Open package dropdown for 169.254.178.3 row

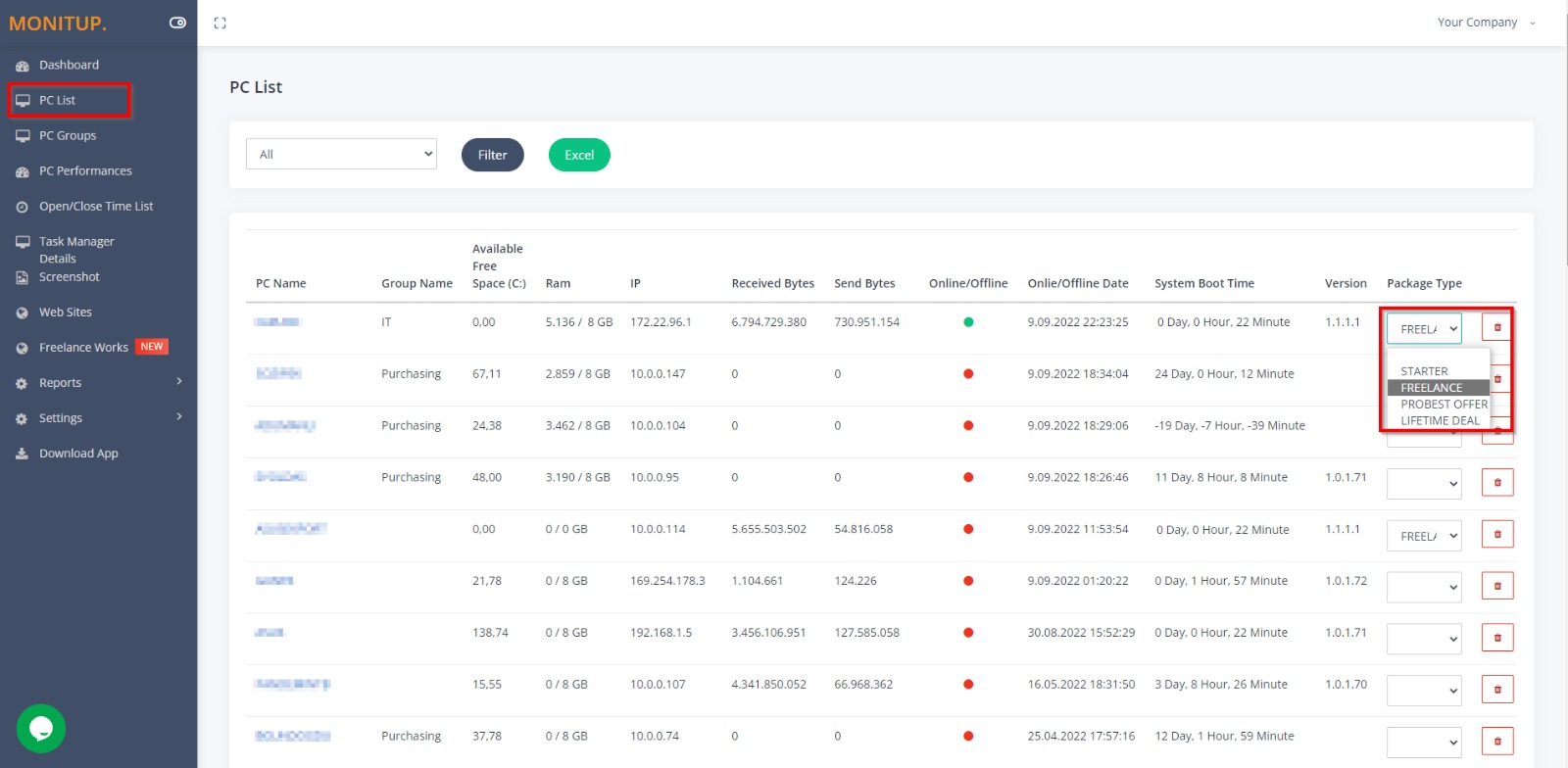(1424, 587)
